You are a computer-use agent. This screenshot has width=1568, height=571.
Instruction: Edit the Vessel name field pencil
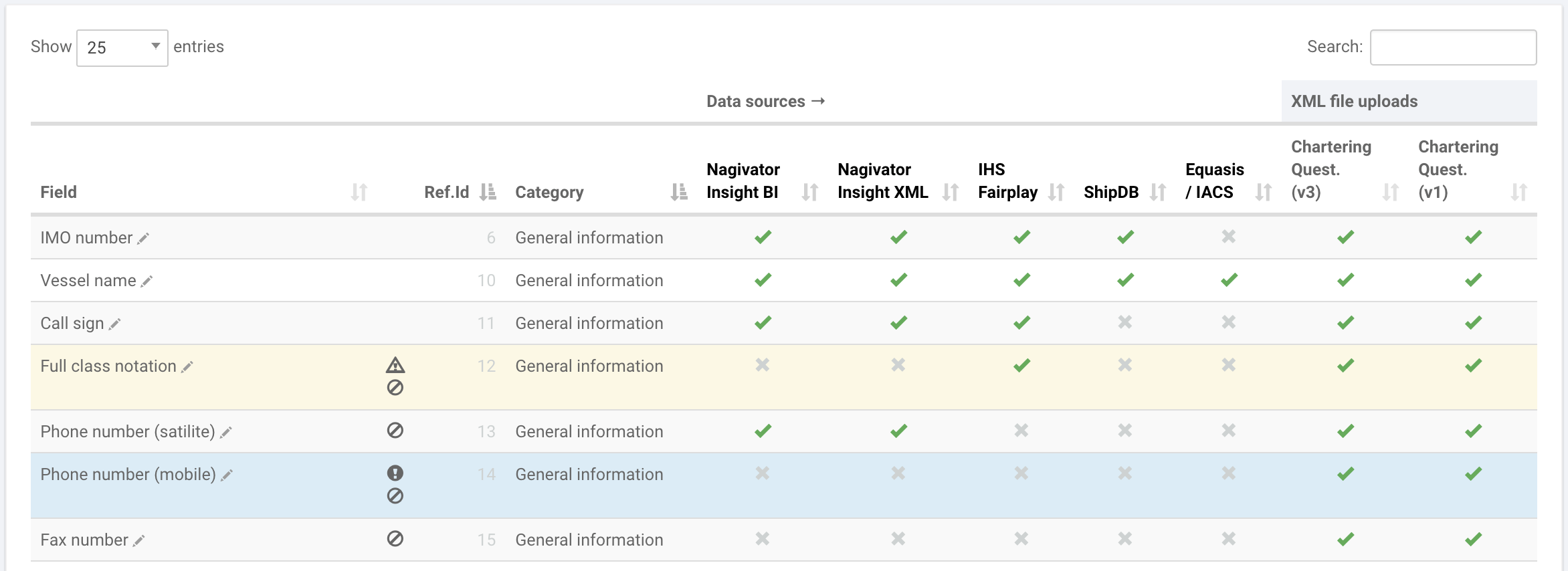(146, 281)
